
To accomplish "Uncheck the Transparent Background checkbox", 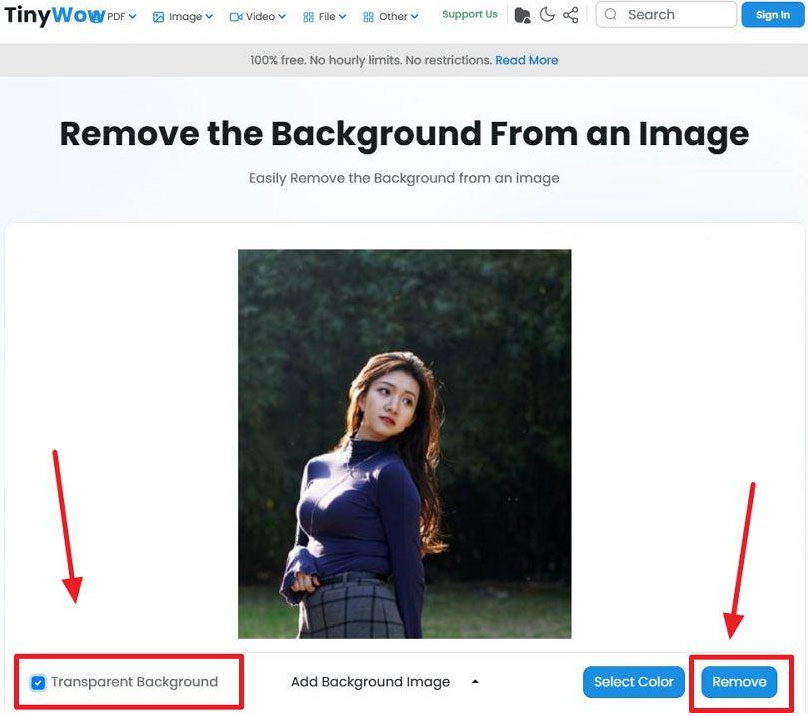I will point(38,683).
